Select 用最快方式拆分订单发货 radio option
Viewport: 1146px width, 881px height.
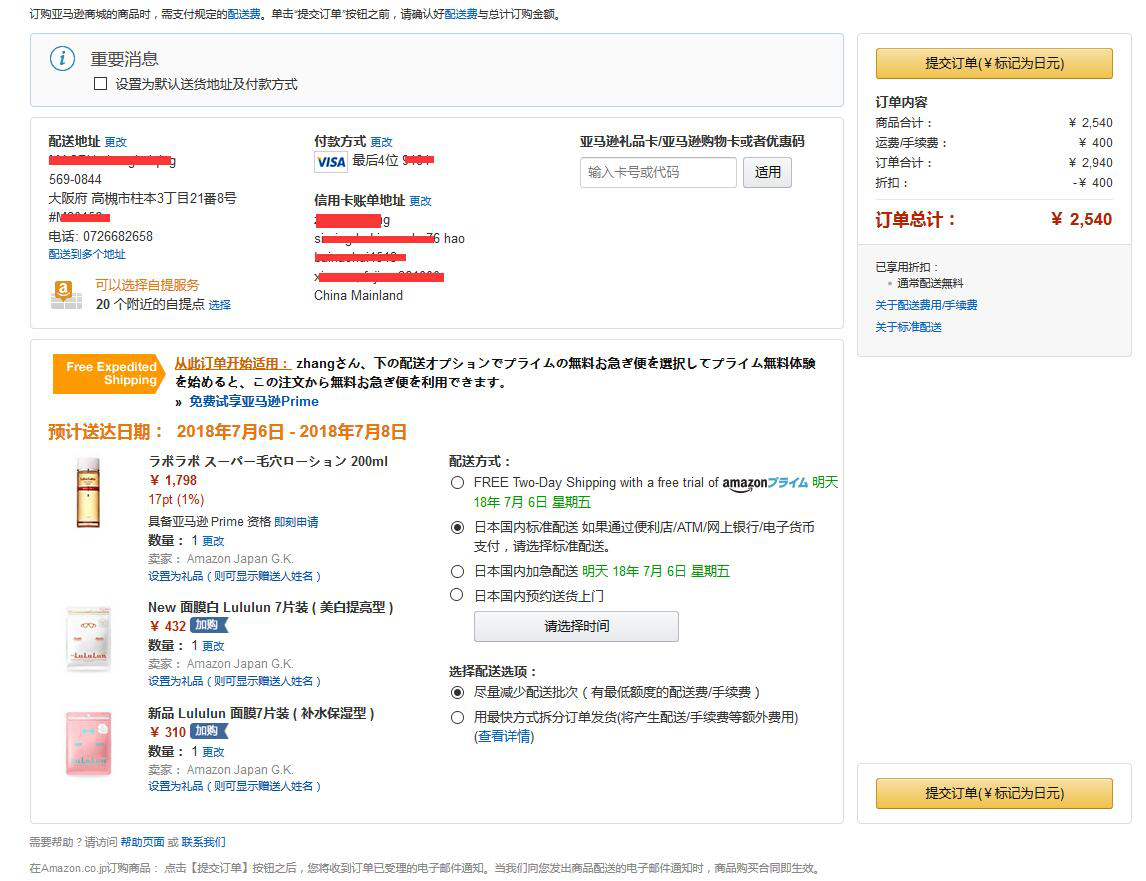pos(458,717)
